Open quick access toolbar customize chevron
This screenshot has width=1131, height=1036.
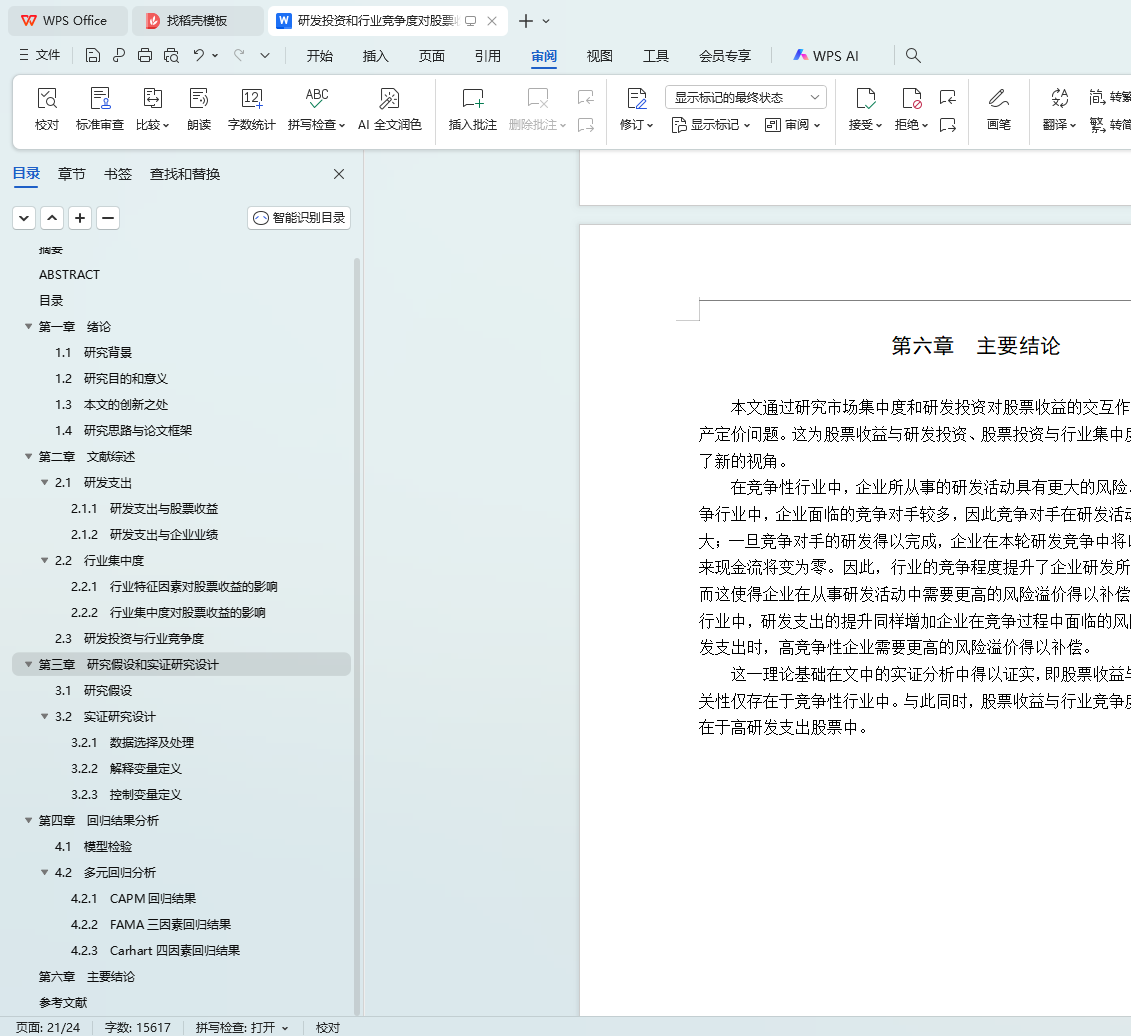click(265, 56)
